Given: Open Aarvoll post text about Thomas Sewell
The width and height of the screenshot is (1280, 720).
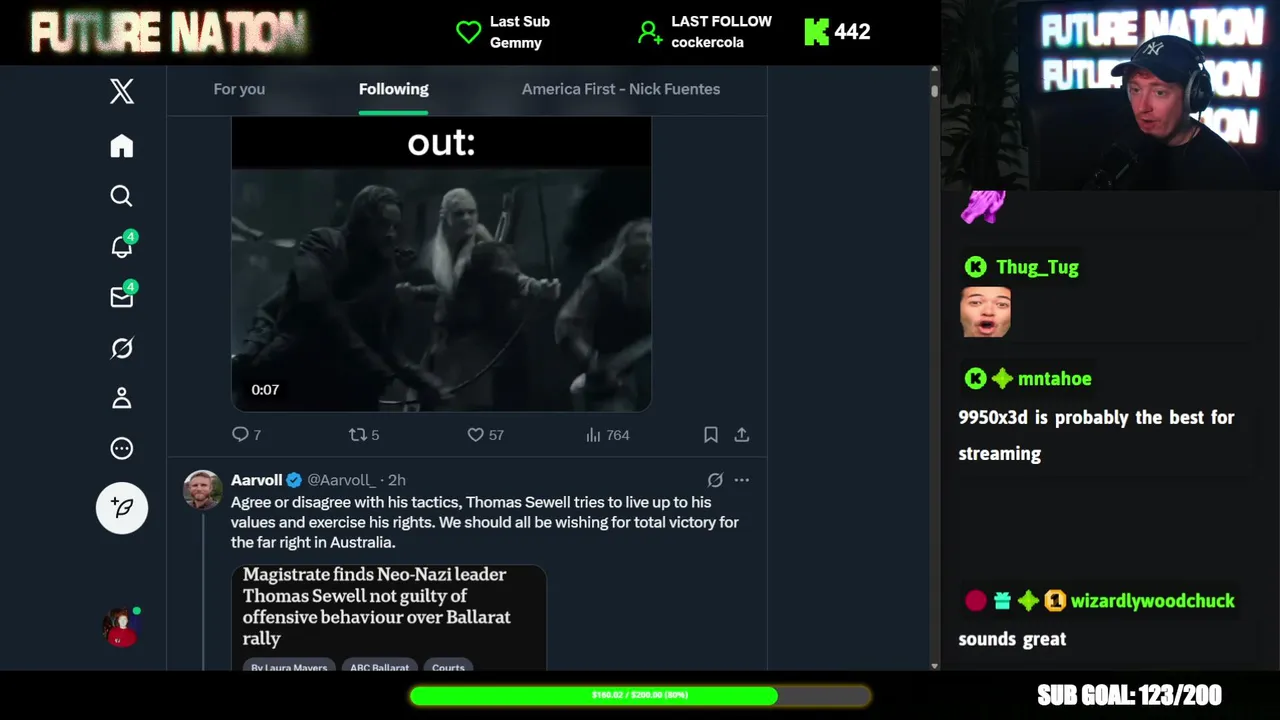Looking at the screenshot, I should tap(485, 522).
